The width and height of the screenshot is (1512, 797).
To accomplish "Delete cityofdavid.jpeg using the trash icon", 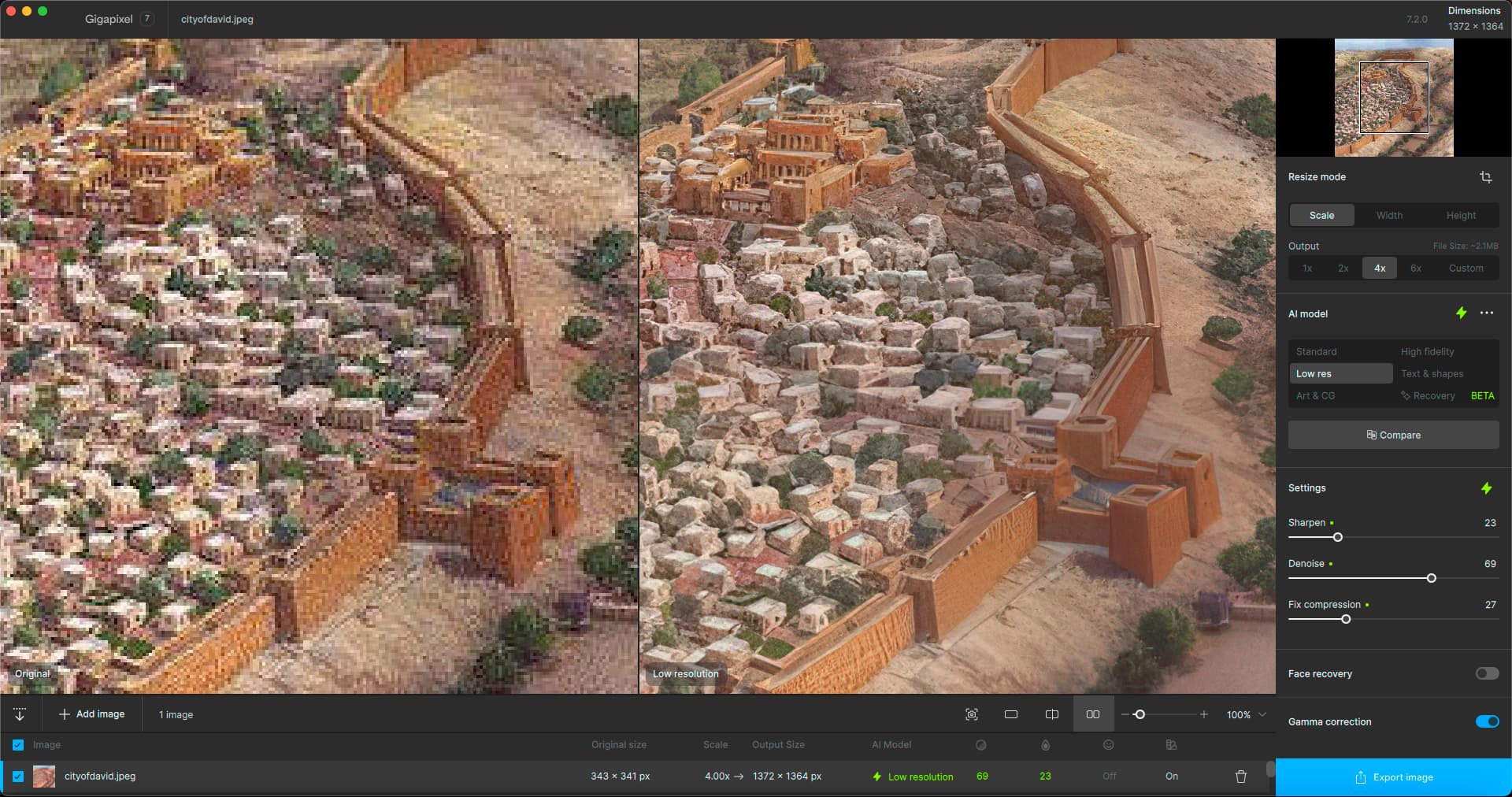I will (1240, 777).
